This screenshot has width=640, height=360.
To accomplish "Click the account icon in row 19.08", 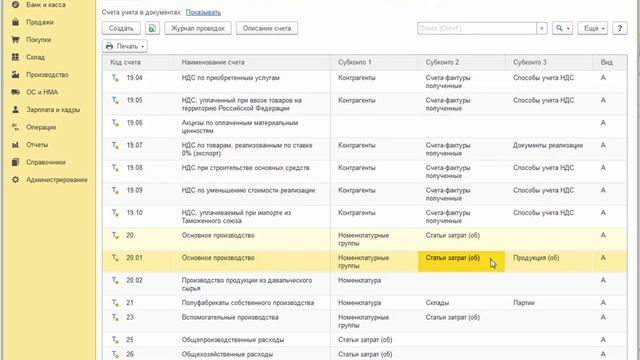I will click(x=116, y=168).
